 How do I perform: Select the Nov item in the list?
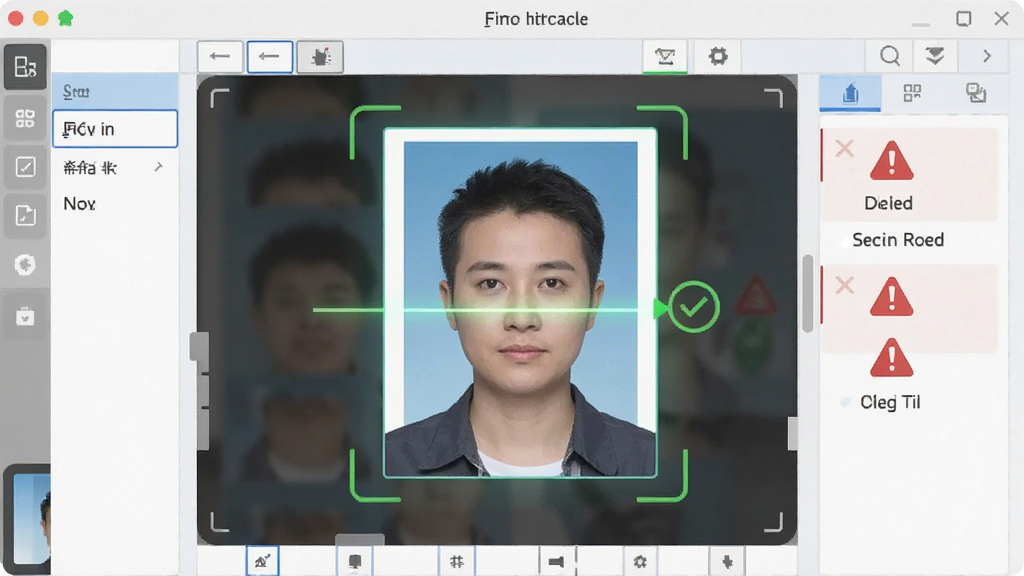point(80,204)
